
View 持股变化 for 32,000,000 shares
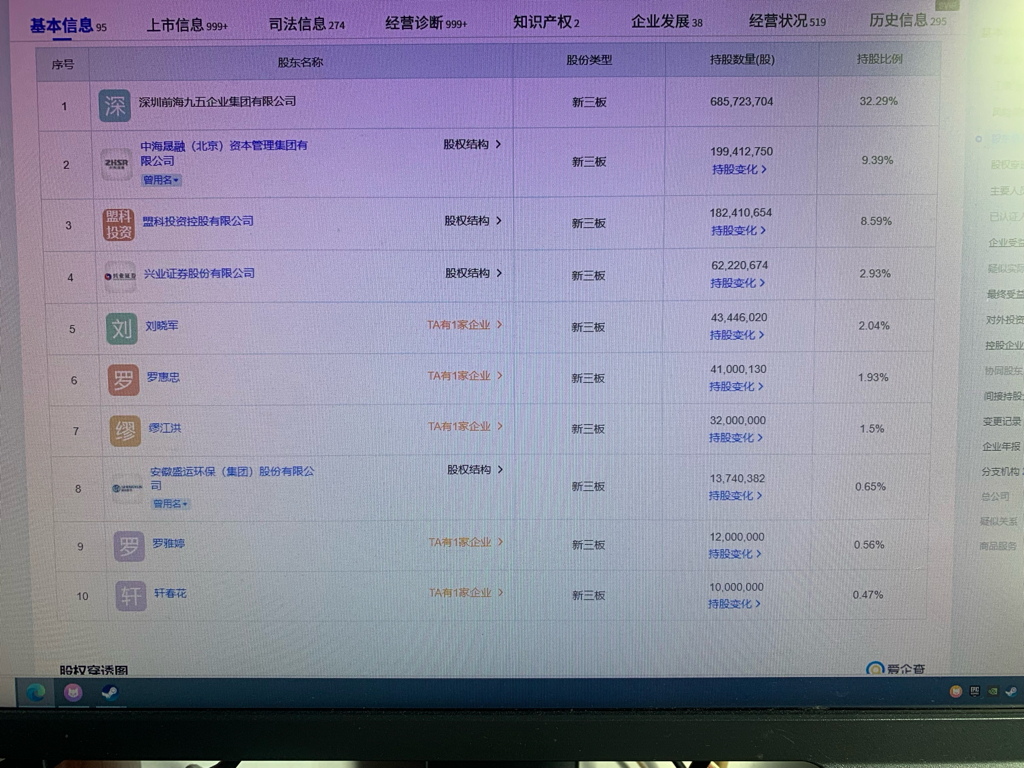tap(735, 438)
